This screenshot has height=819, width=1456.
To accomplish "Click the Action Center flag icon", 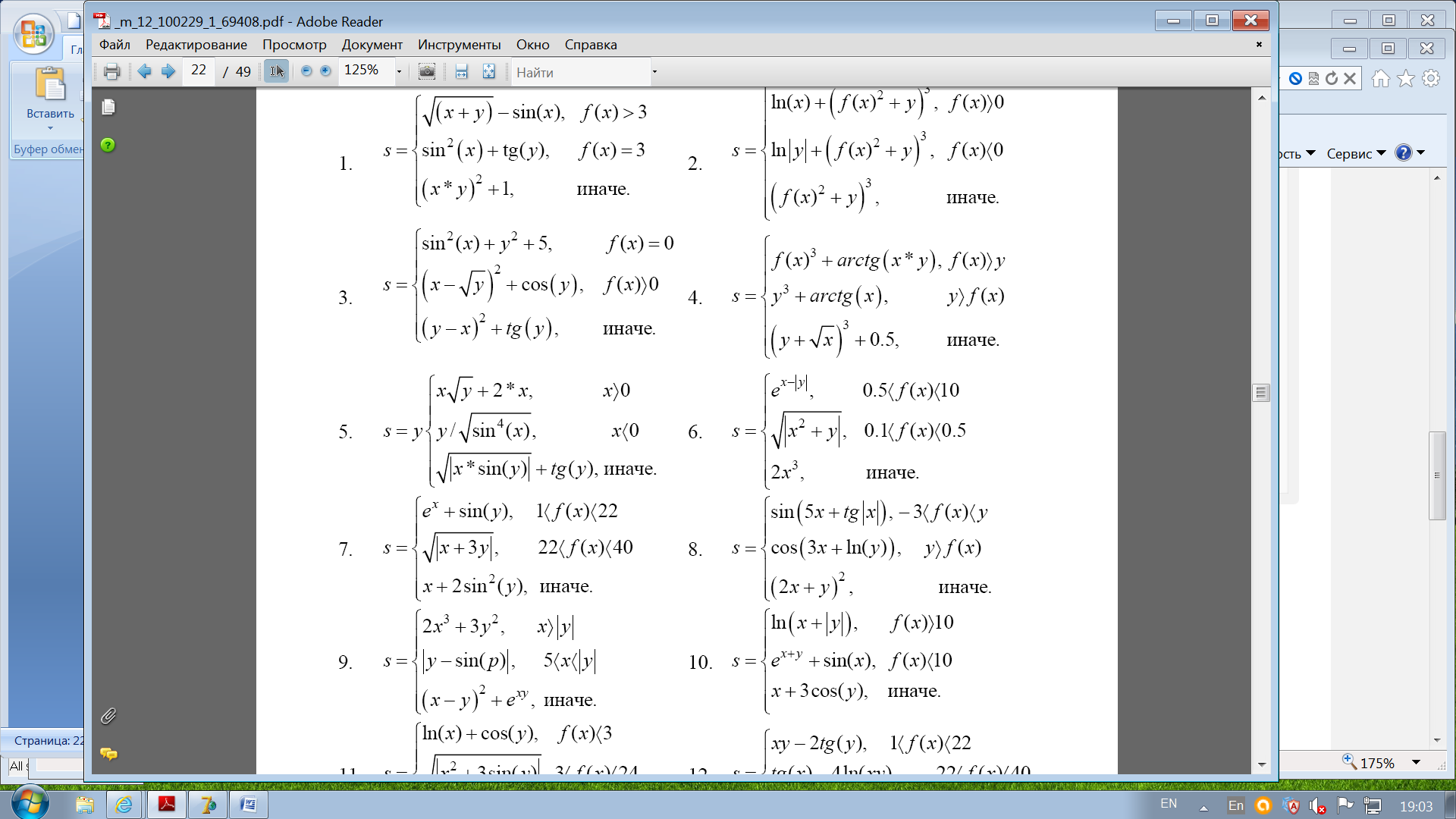I will (1345, 805).
